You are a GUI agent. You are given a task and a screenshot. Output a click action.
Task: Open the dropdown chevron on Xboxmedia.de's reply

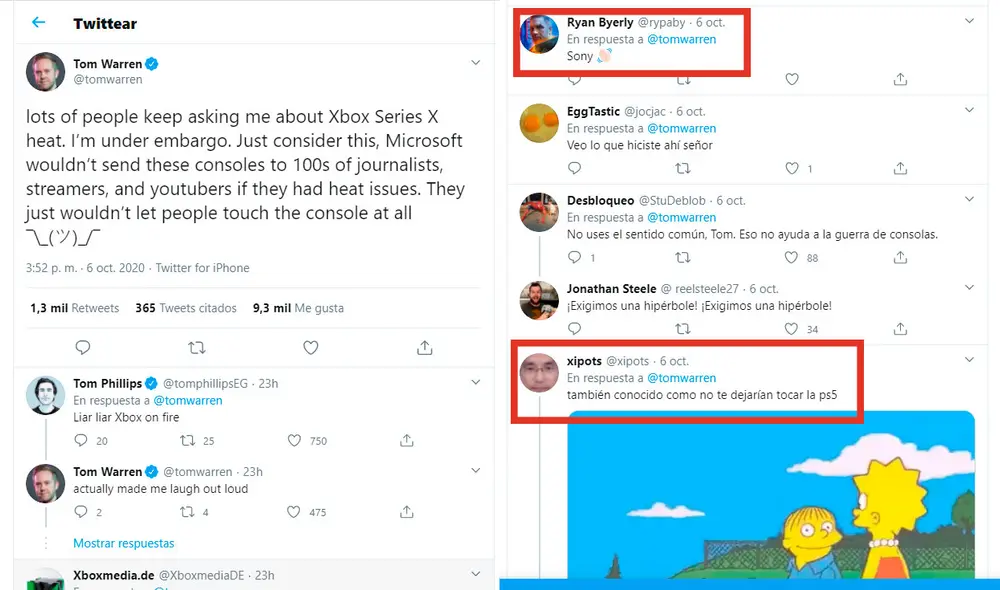coord(476,575)
